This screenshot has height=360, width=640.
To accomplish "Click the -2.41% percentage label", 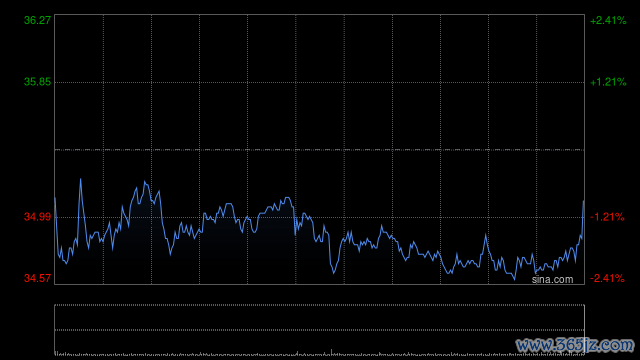I will [x=607, y=278].
